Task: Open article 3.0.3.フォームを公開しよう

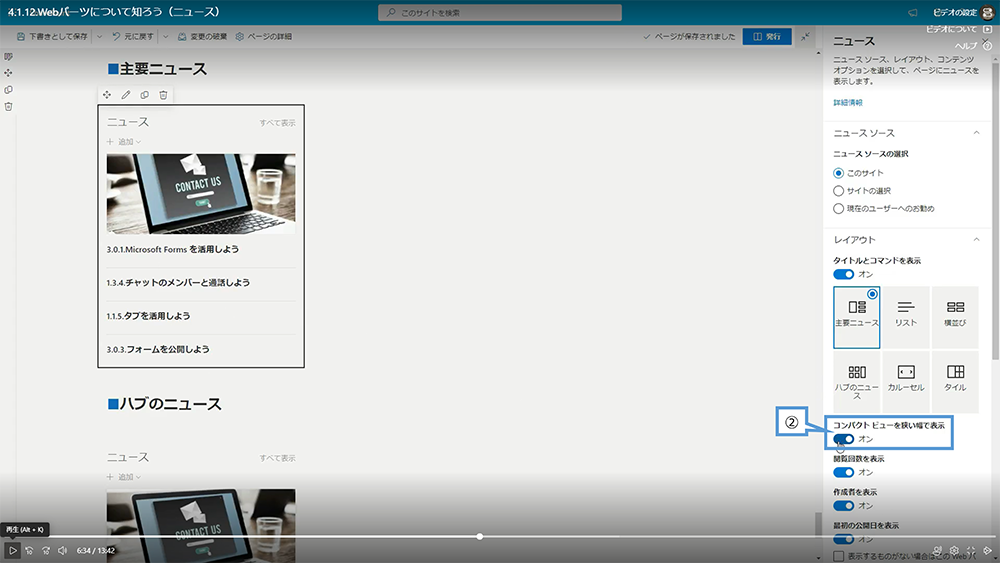Action: 158,349
